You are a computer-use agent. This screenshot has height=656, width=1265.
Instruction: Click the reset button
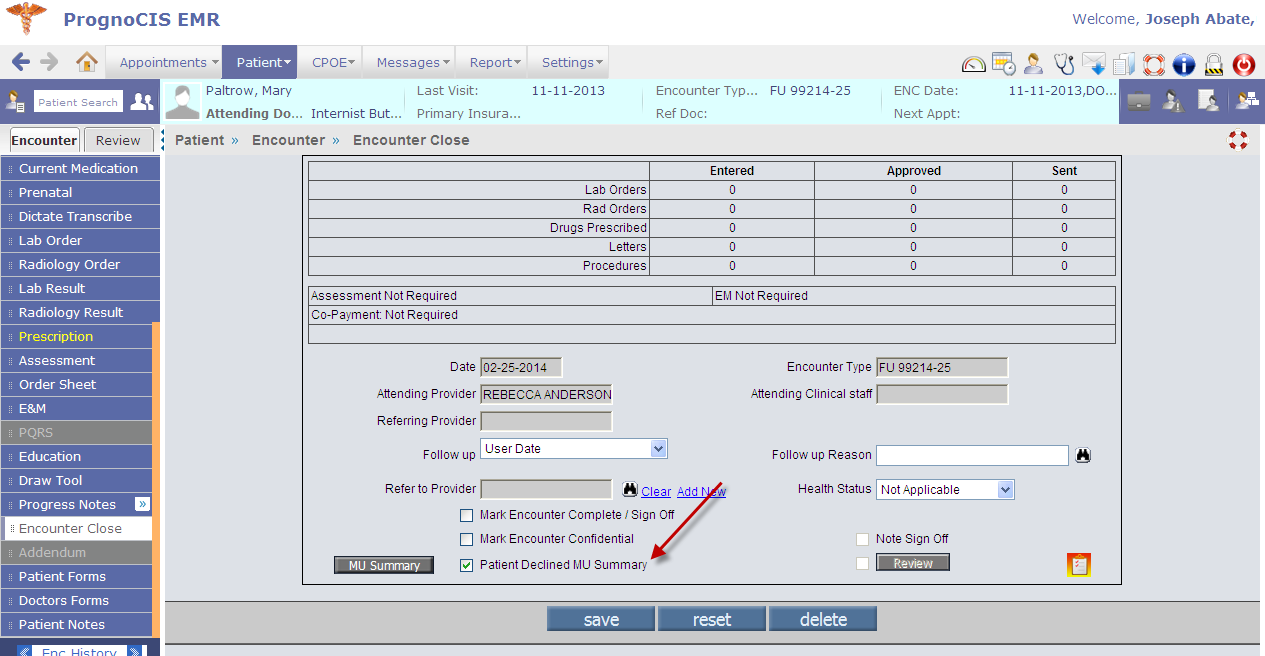[x=712, y=620]
